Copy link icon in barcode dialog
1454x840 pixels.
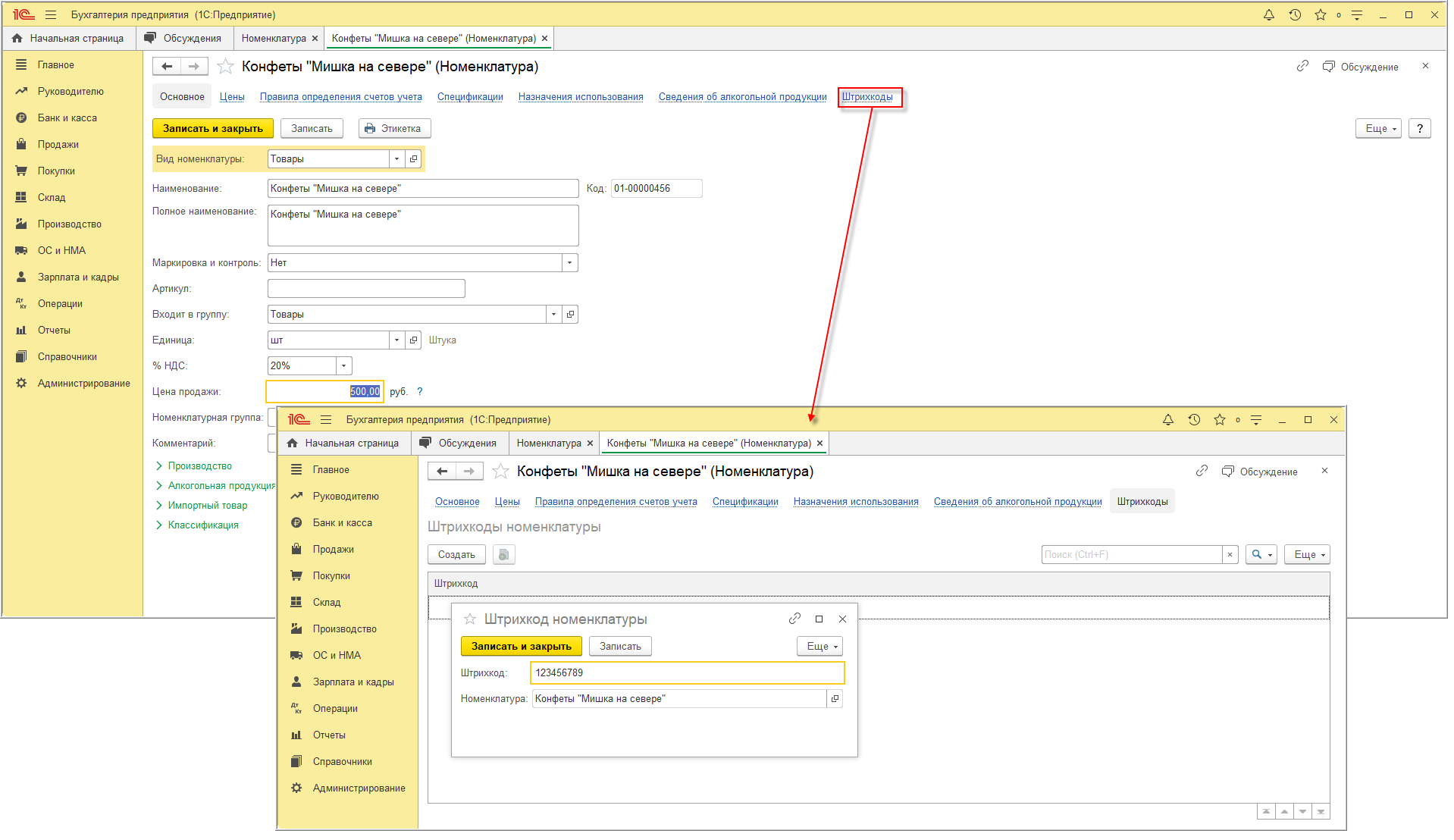[794, 619]
